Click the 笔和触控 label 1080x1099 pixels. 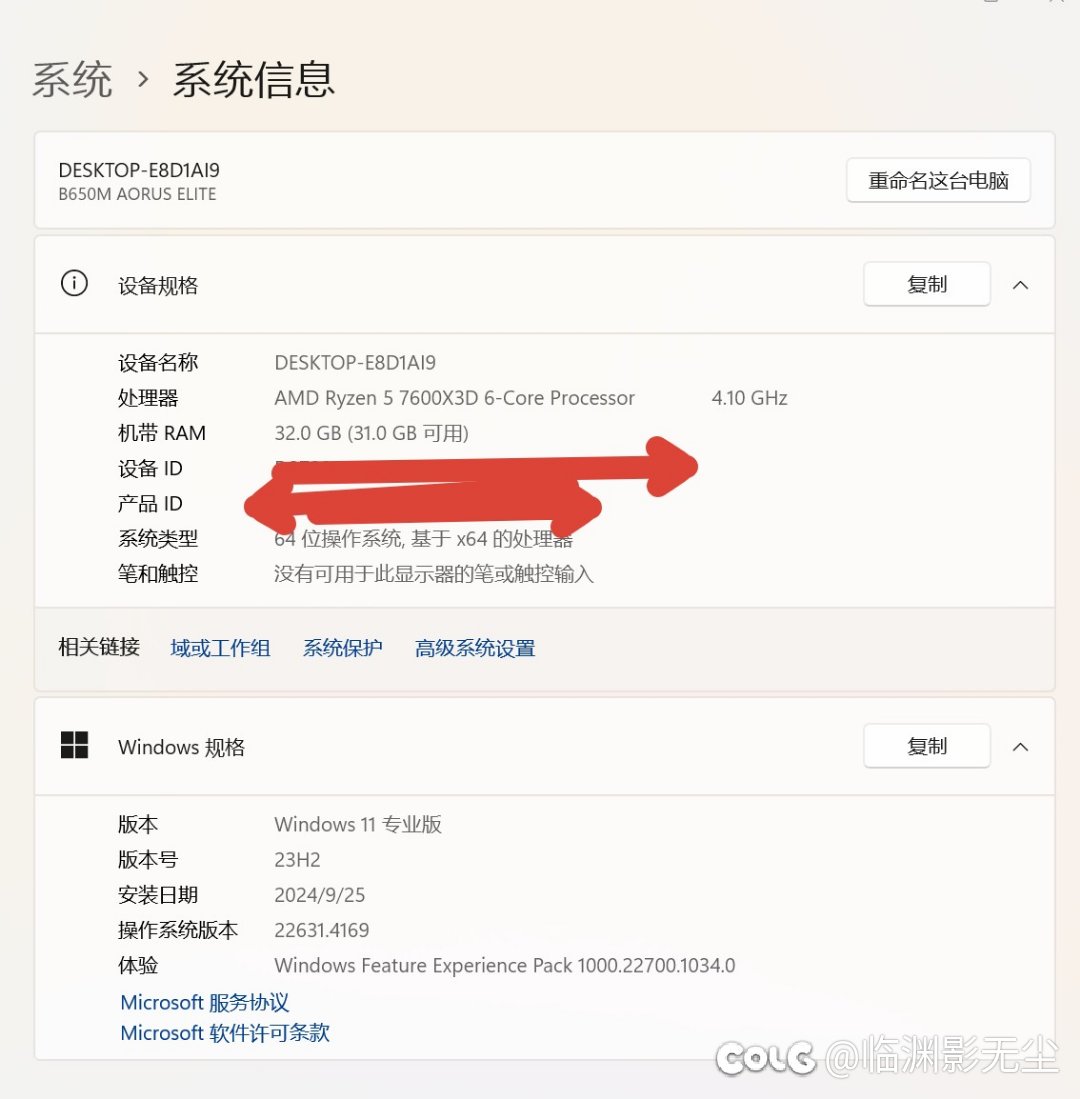click(x=158, y=574)
